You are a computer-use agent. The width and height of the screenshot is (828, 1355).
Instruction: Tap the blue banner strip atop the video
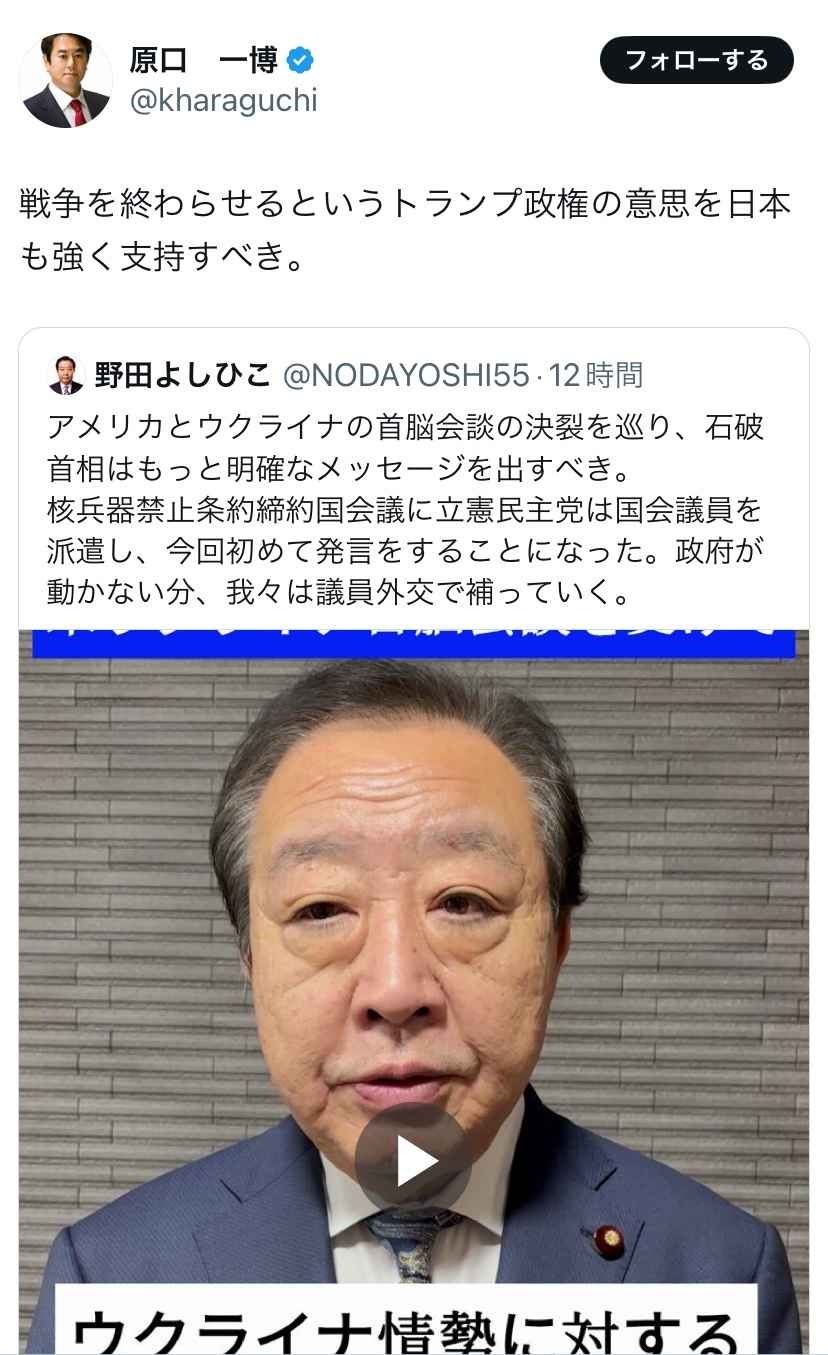point(414,642)
